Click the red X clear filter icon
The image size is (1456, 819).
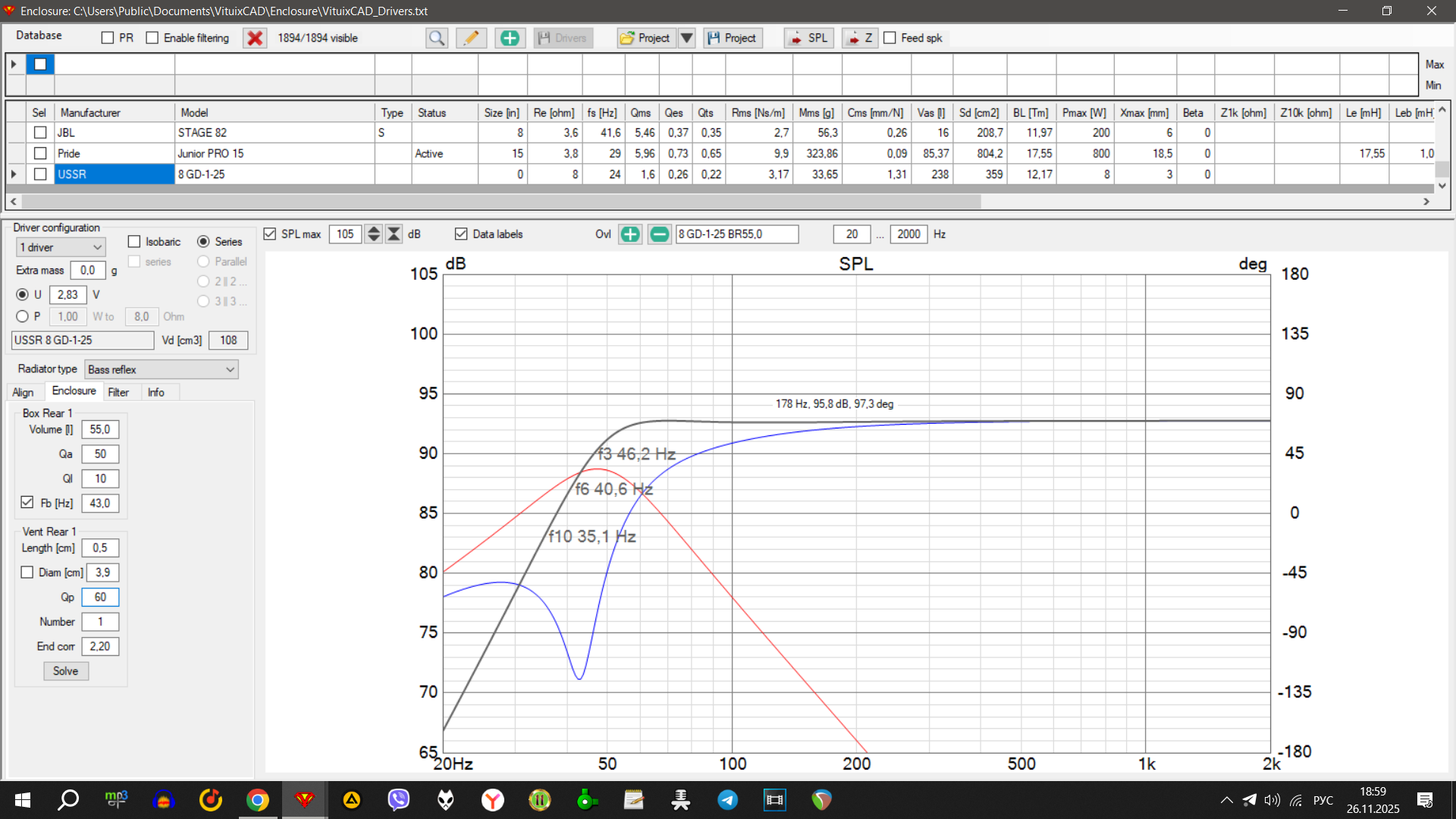click(255, 38)
